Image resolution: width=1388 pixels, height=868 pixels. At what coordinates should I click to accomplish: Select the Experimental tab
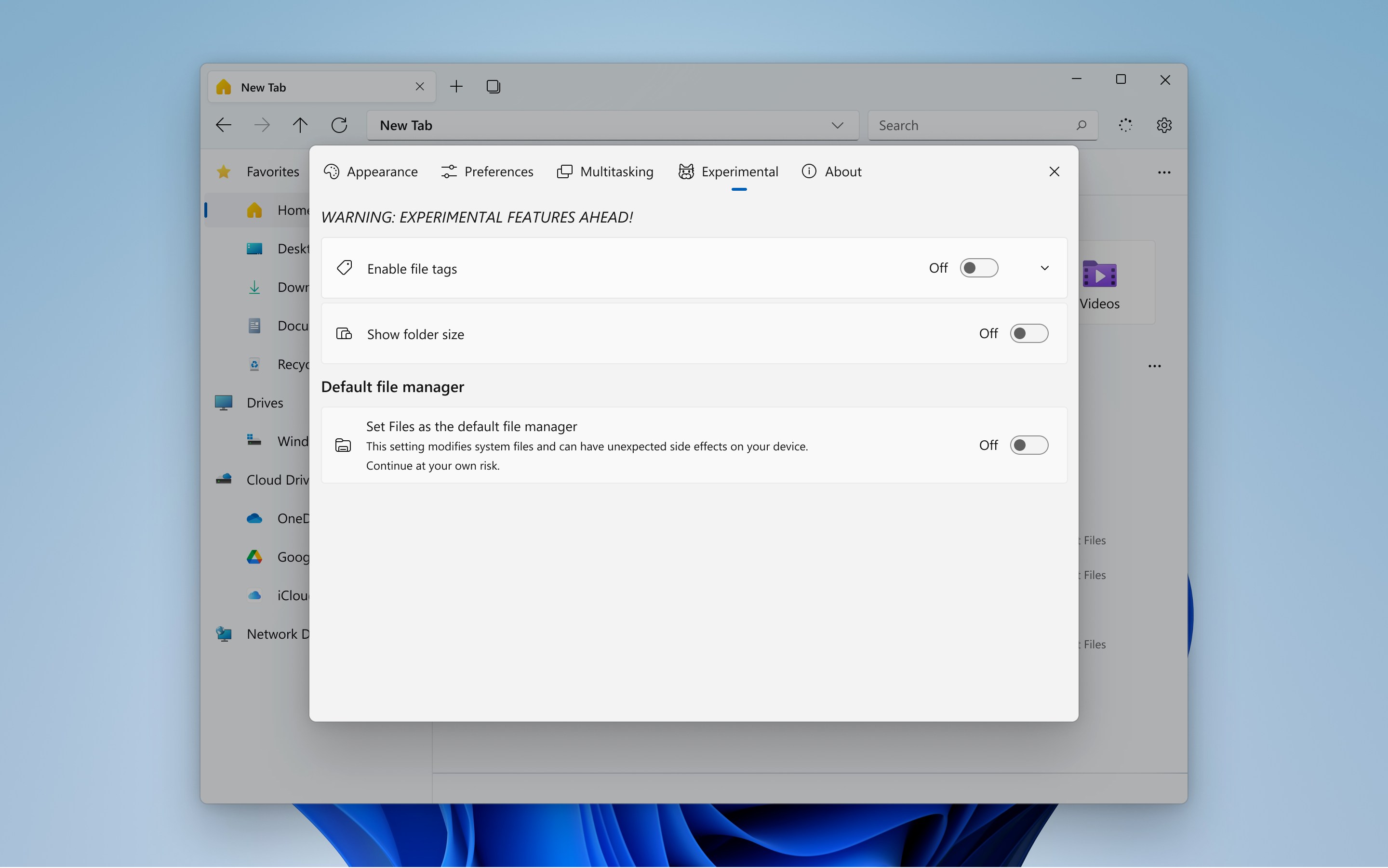(x=728, y=171)
